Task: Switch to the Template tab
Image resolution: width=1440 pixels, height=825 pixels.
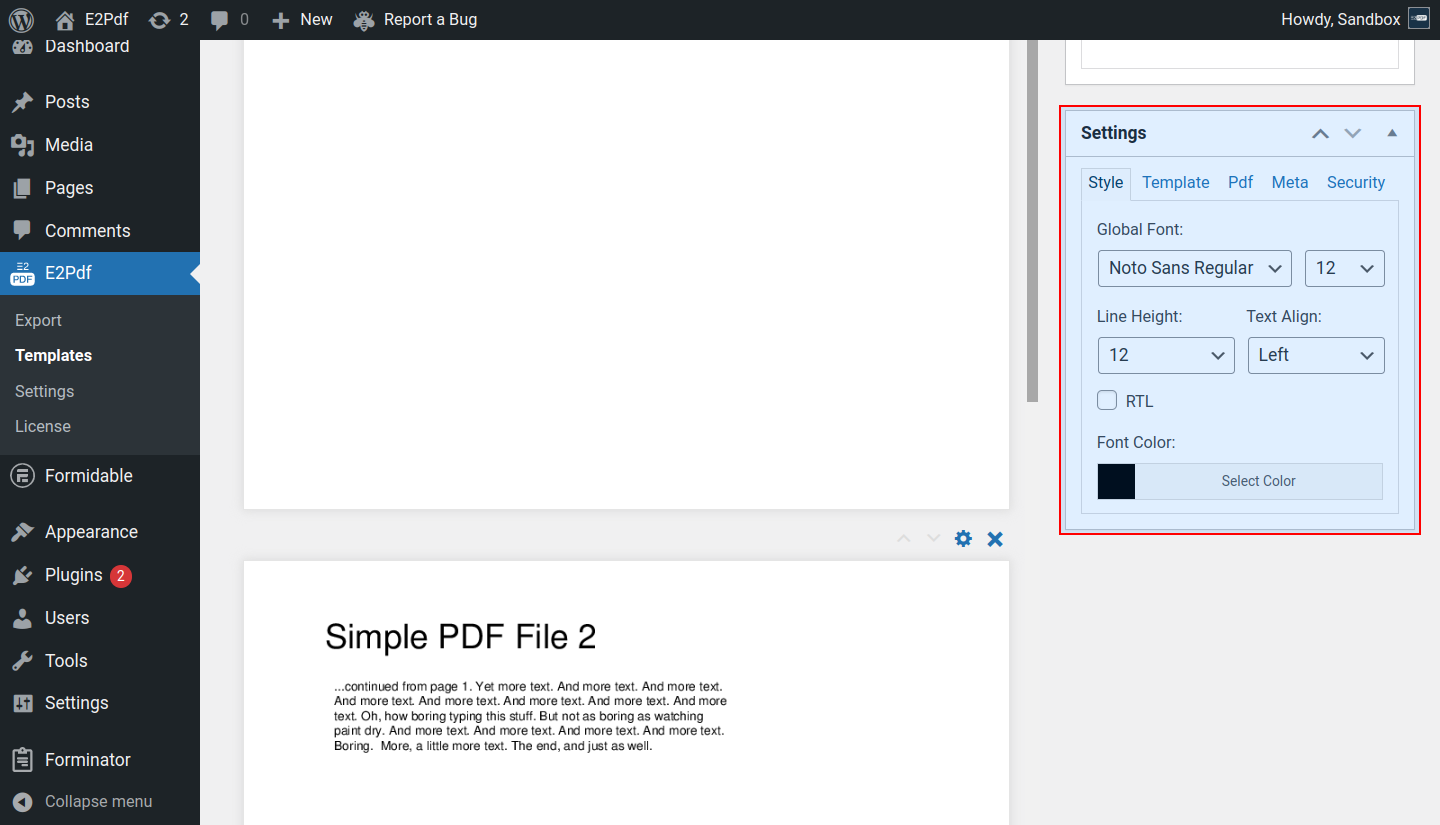Action: (1176, 182)
